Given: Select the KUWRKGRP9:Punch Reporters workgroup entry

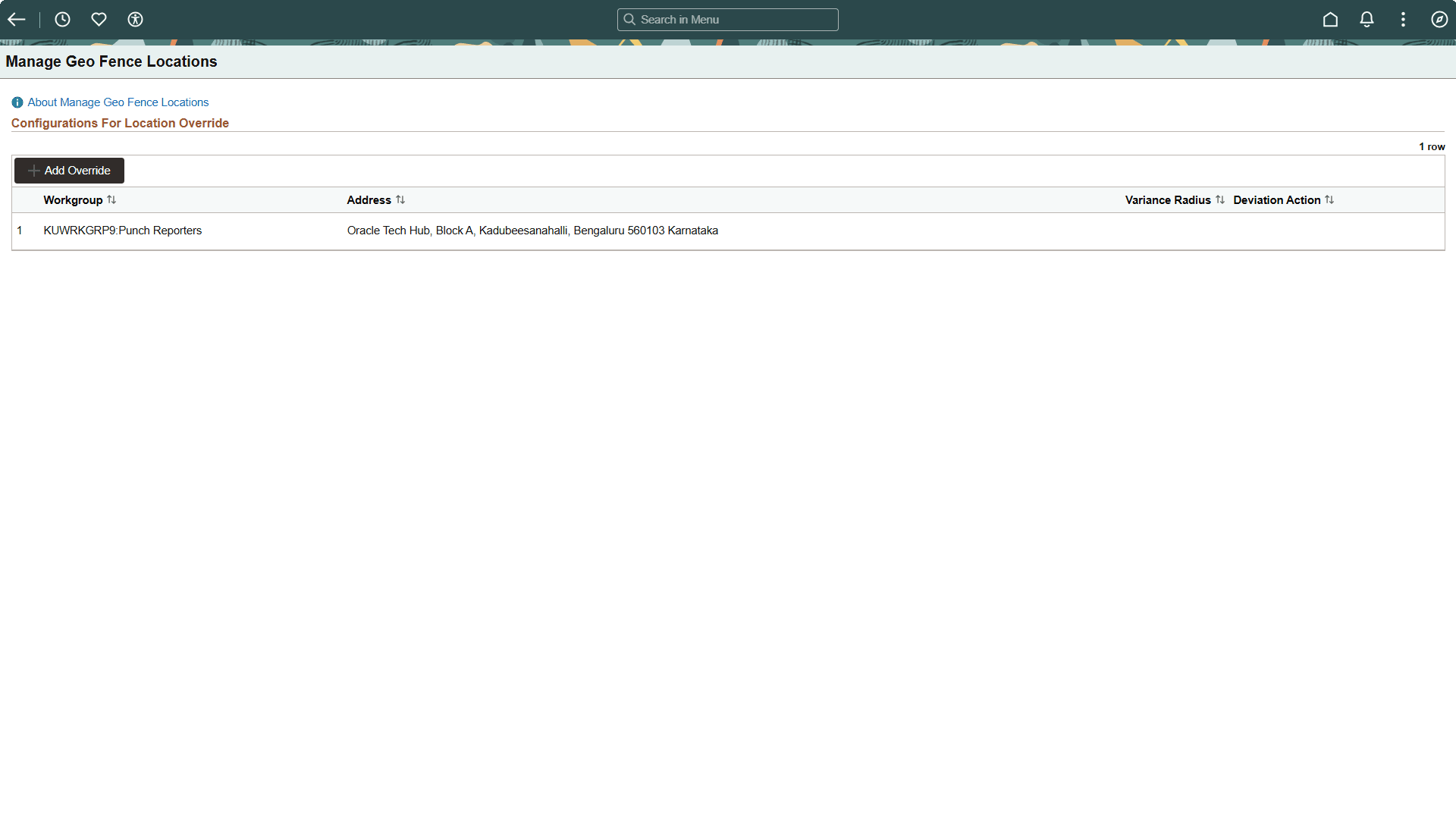Looking at the screenshot, I should point(123,230).
